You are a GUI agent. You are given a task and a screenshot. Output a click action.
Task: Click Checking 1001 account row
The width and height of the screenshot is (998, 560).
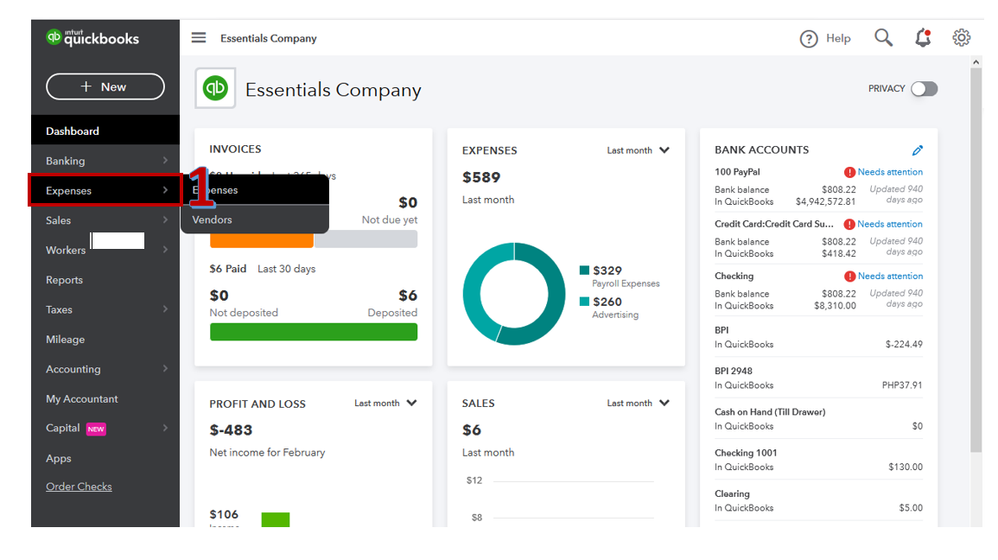point(819,459)
